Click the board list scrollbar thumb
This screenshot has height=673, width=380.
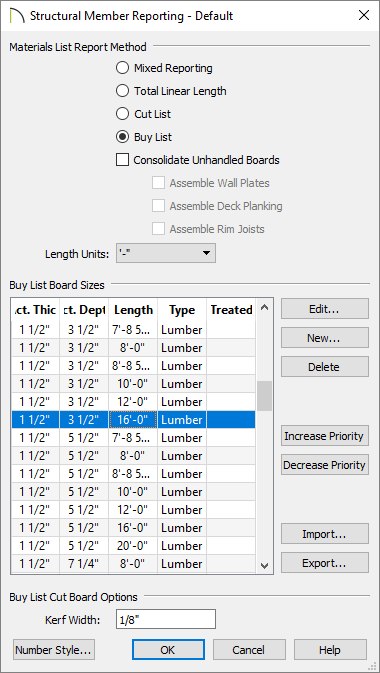pyautogui.click(x=264, y=396)
